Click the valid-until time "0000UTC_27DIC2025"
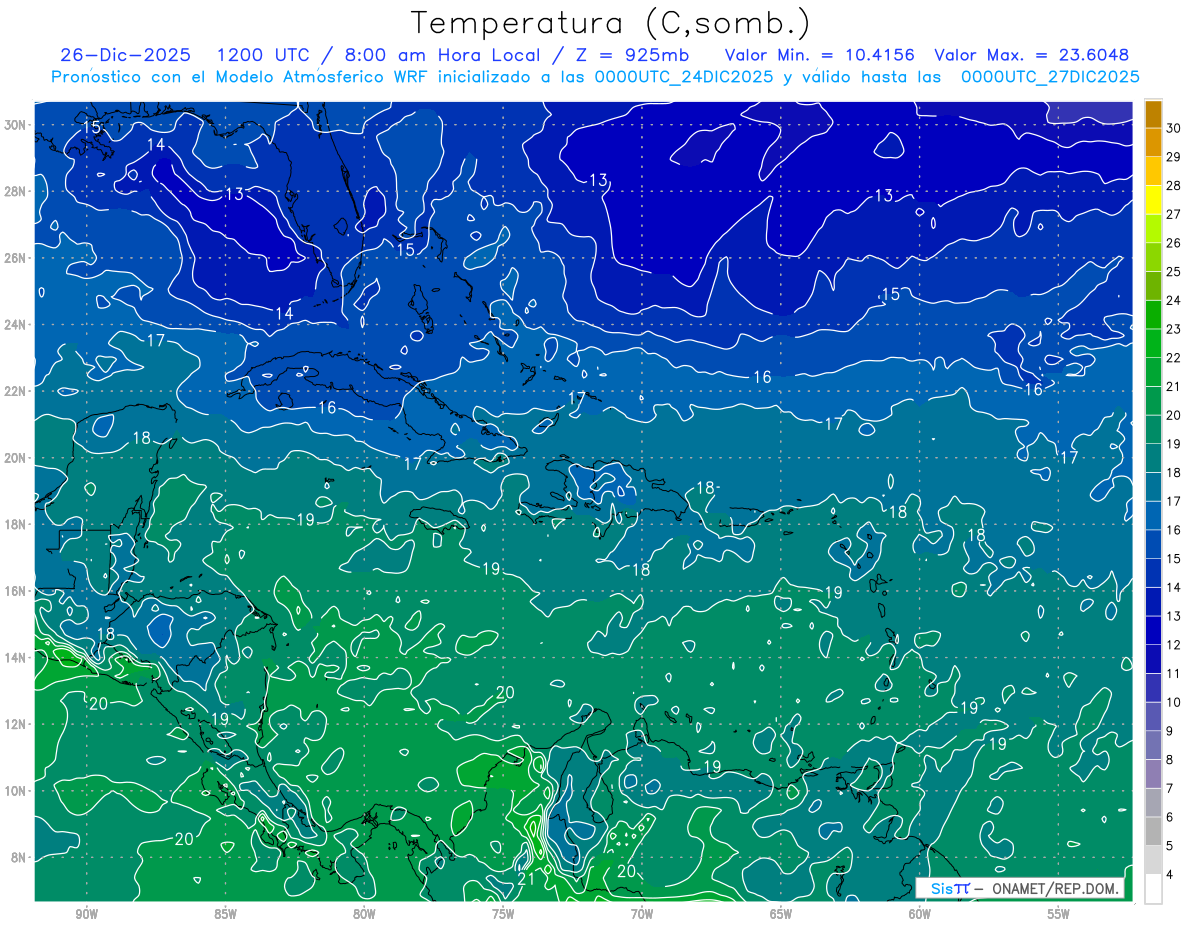The width and height of the screenshot is (1200, 927). click(1049, 76)
